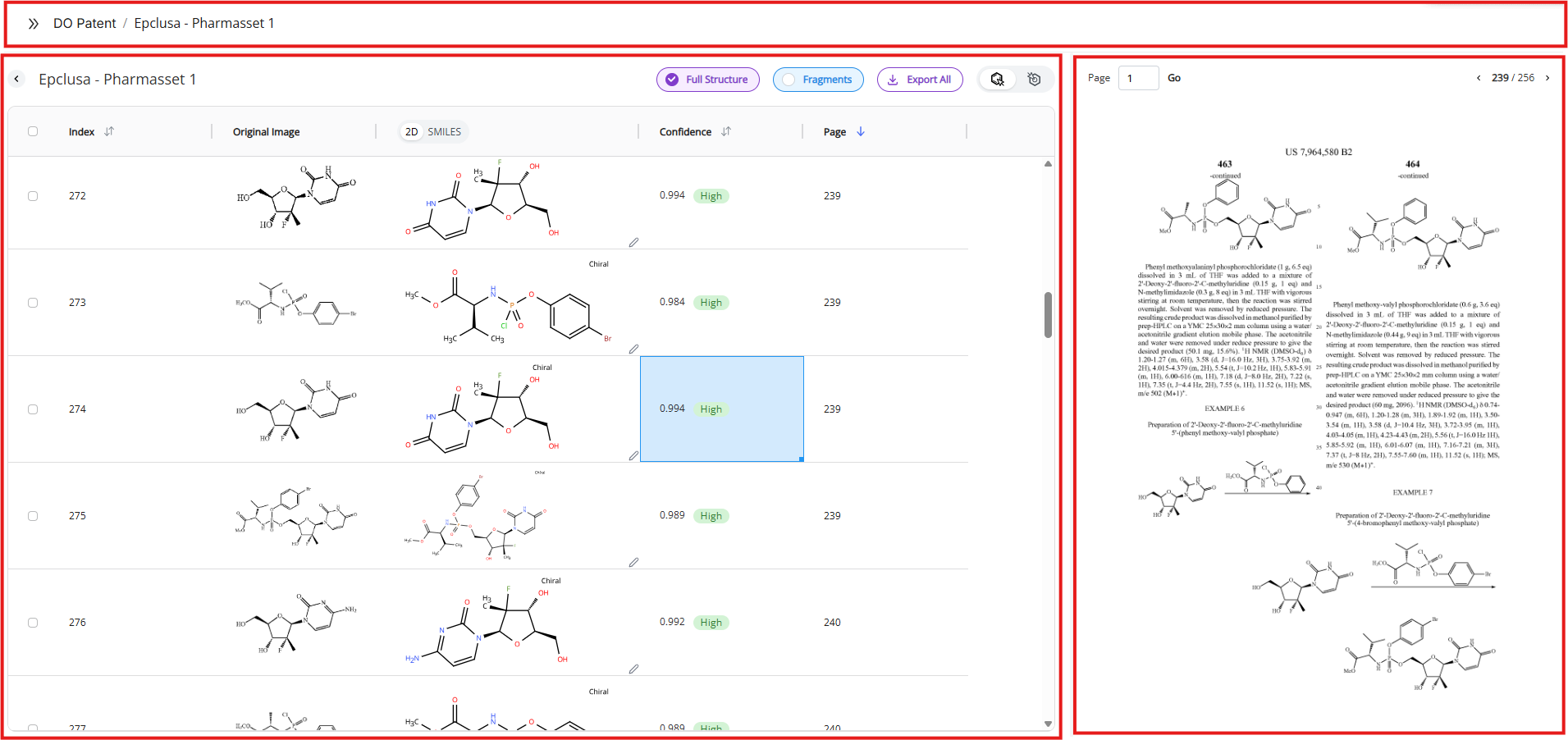
Task: Activate the structure select cursor tool
Action: pos(997,80)
